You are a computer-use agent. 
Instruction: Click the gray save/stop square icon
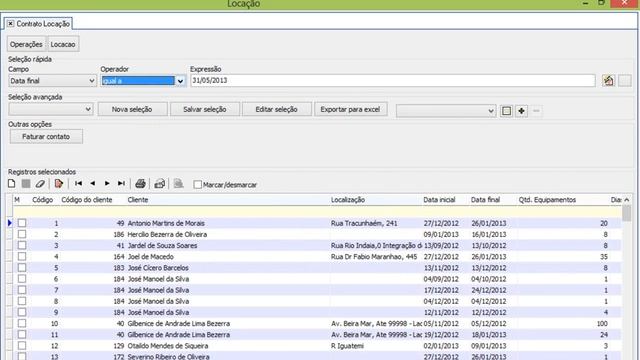tap(26, 184)
